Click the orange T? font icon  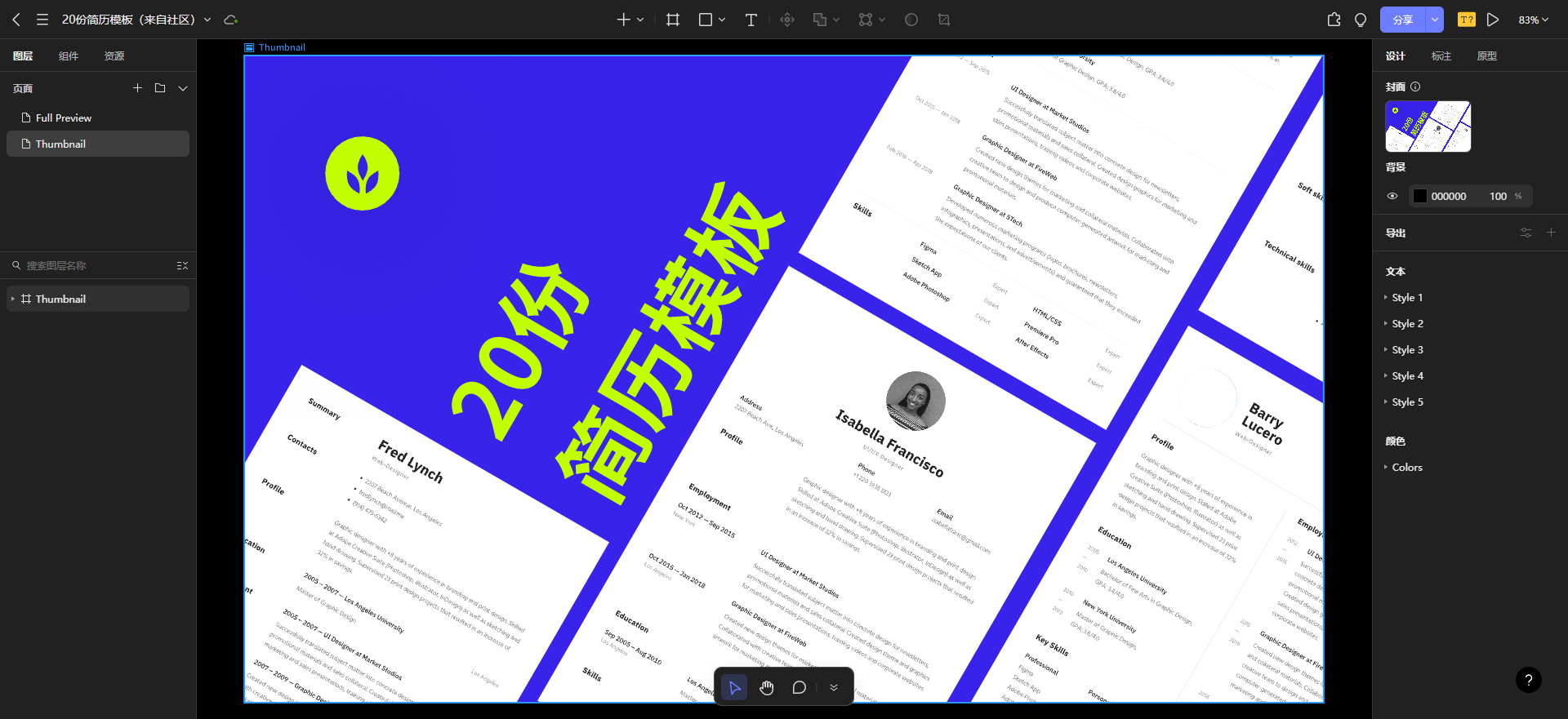coord(1467,20)
